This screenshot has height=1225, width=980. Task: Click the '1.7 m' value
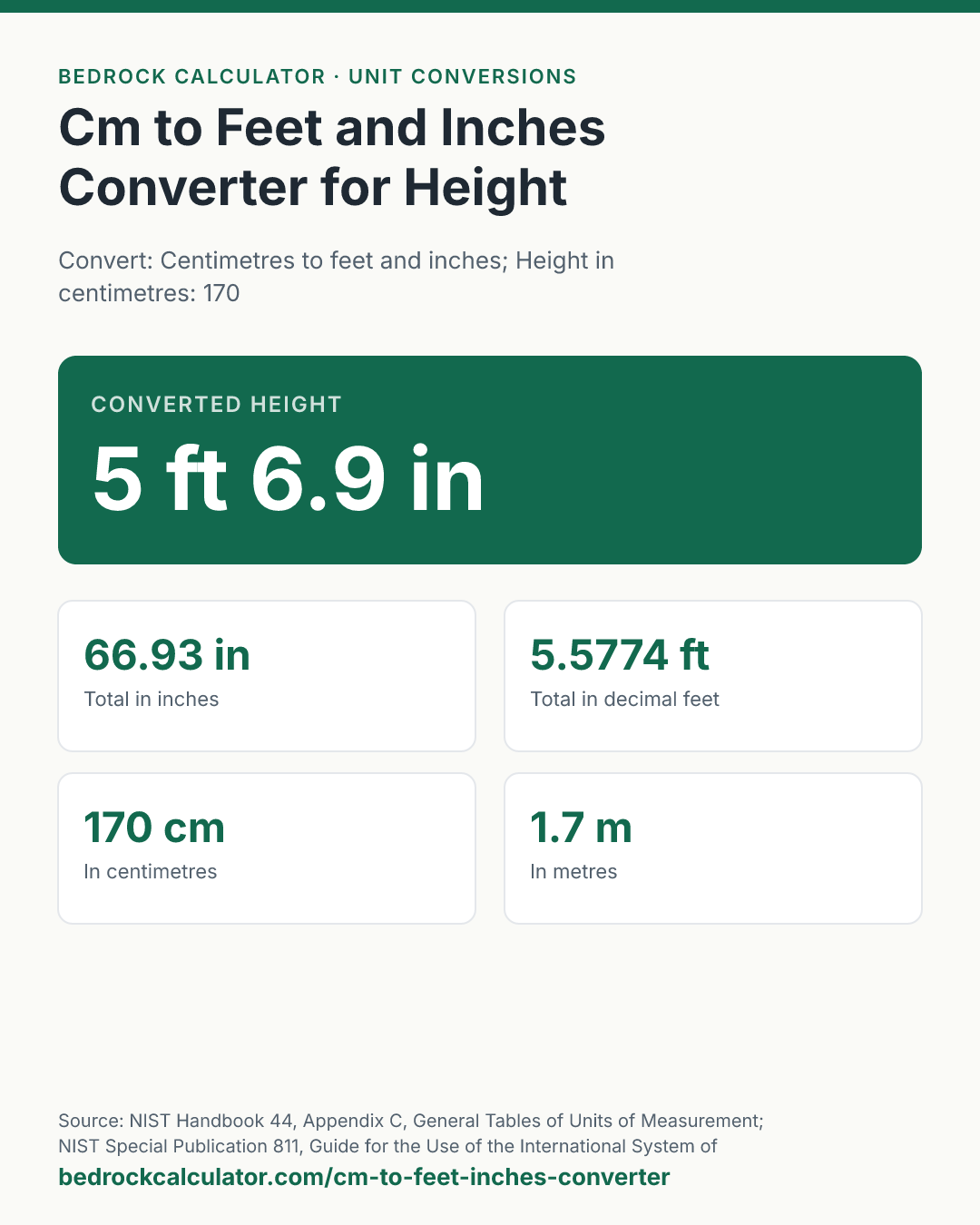[x=581, y=828]
